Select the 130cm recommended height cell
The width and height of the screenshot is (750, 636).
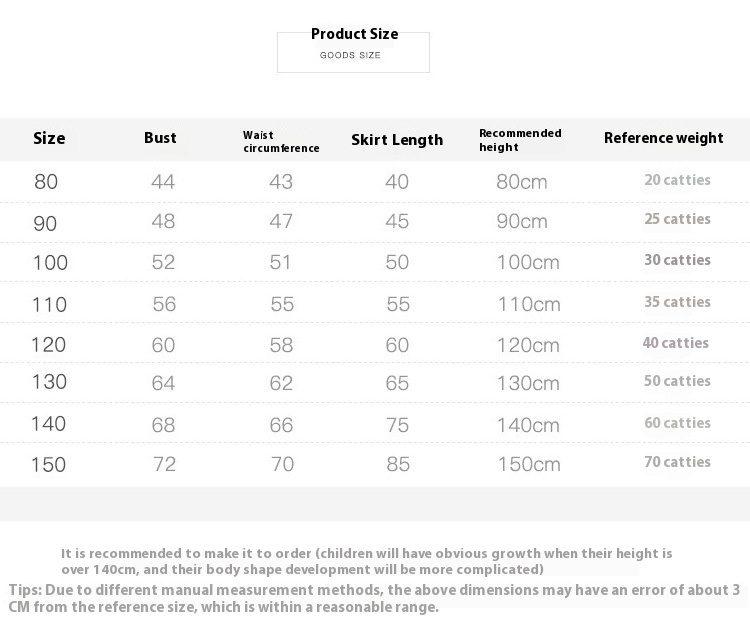pyautogui.click(x=528, y=383)
